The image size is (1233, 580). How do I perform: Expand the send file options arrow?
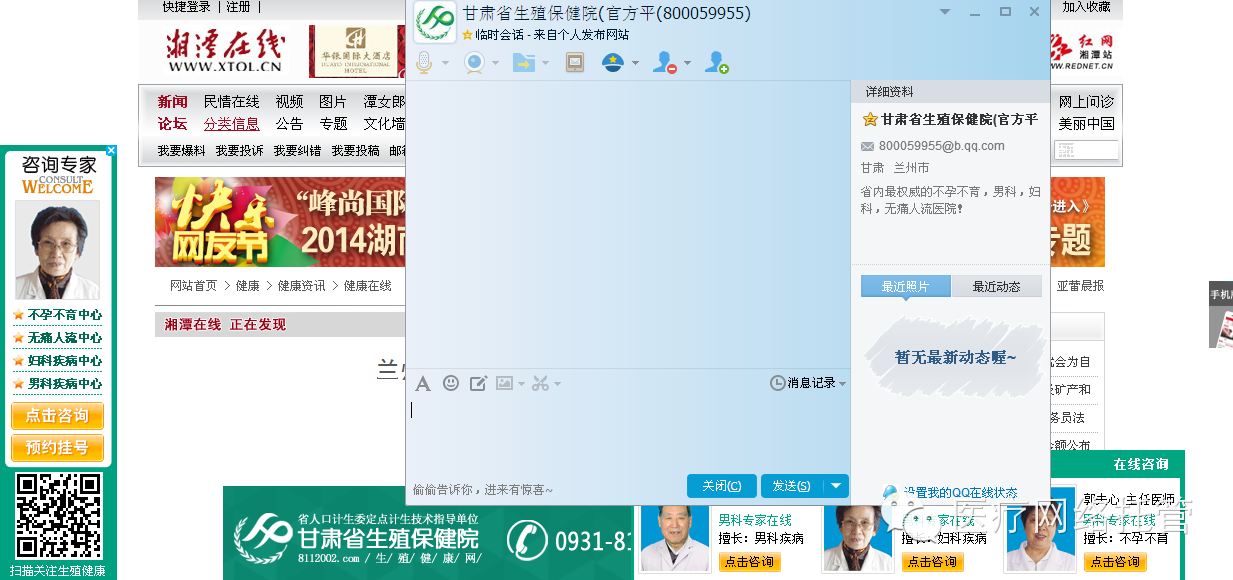(545, 63)
